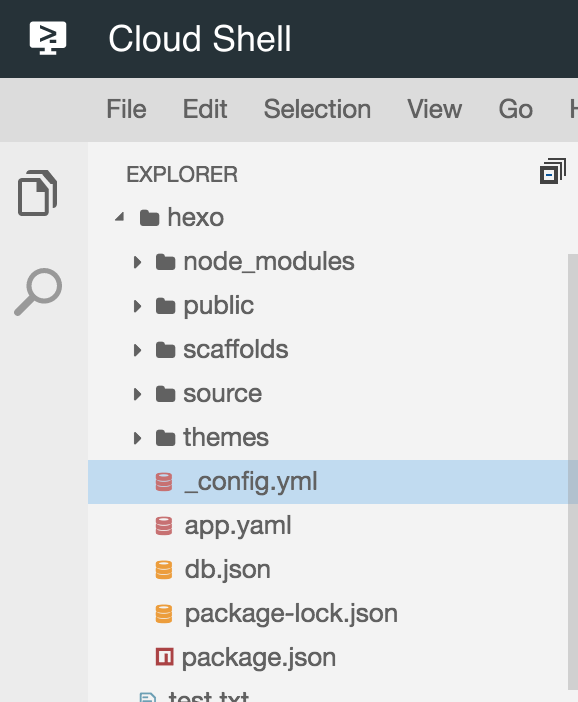Click the npm icon beside package.json
578x702 pixels.
(x=164, y=657)
